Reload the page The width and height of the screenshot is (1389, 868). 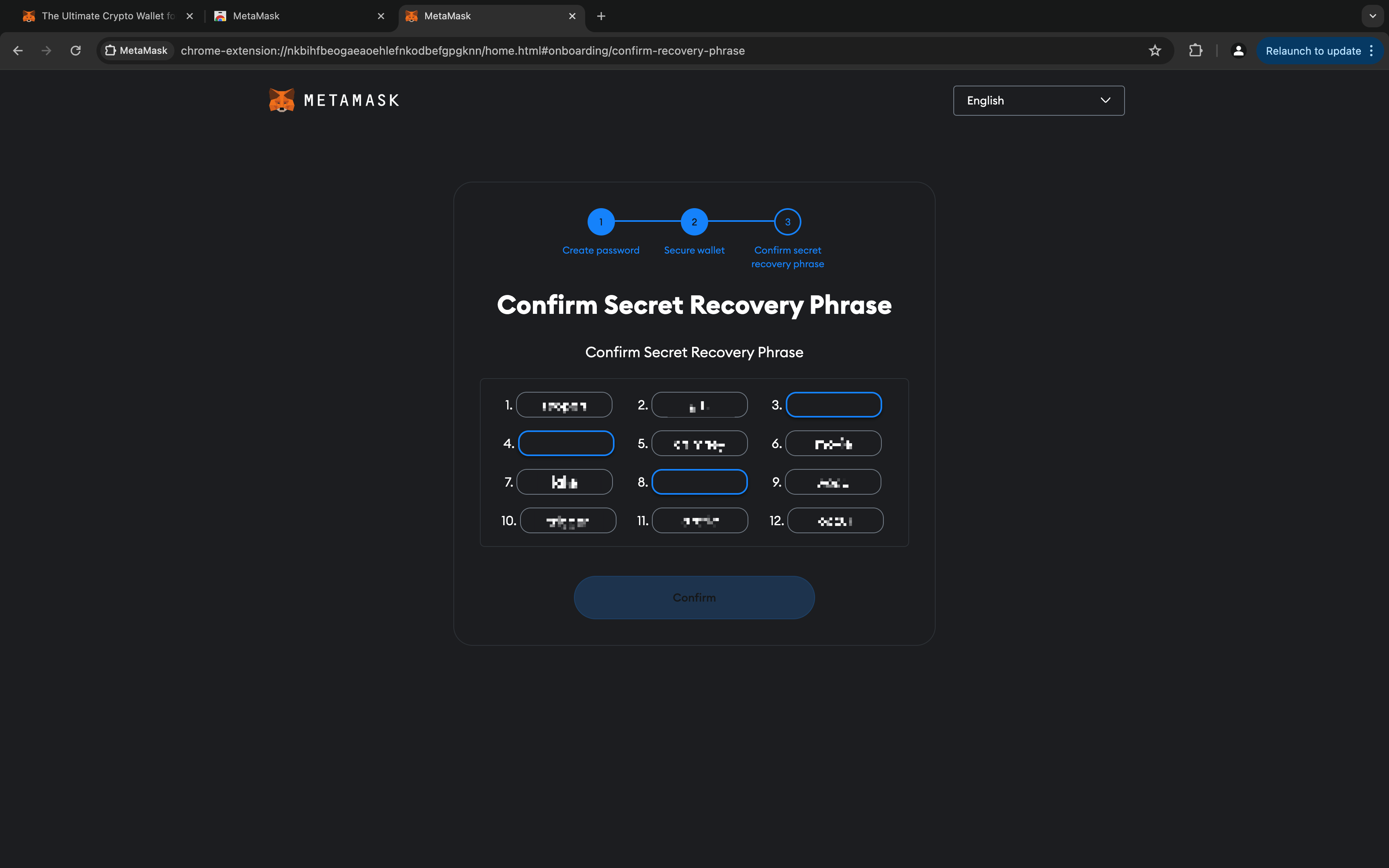tap(75, 51)
